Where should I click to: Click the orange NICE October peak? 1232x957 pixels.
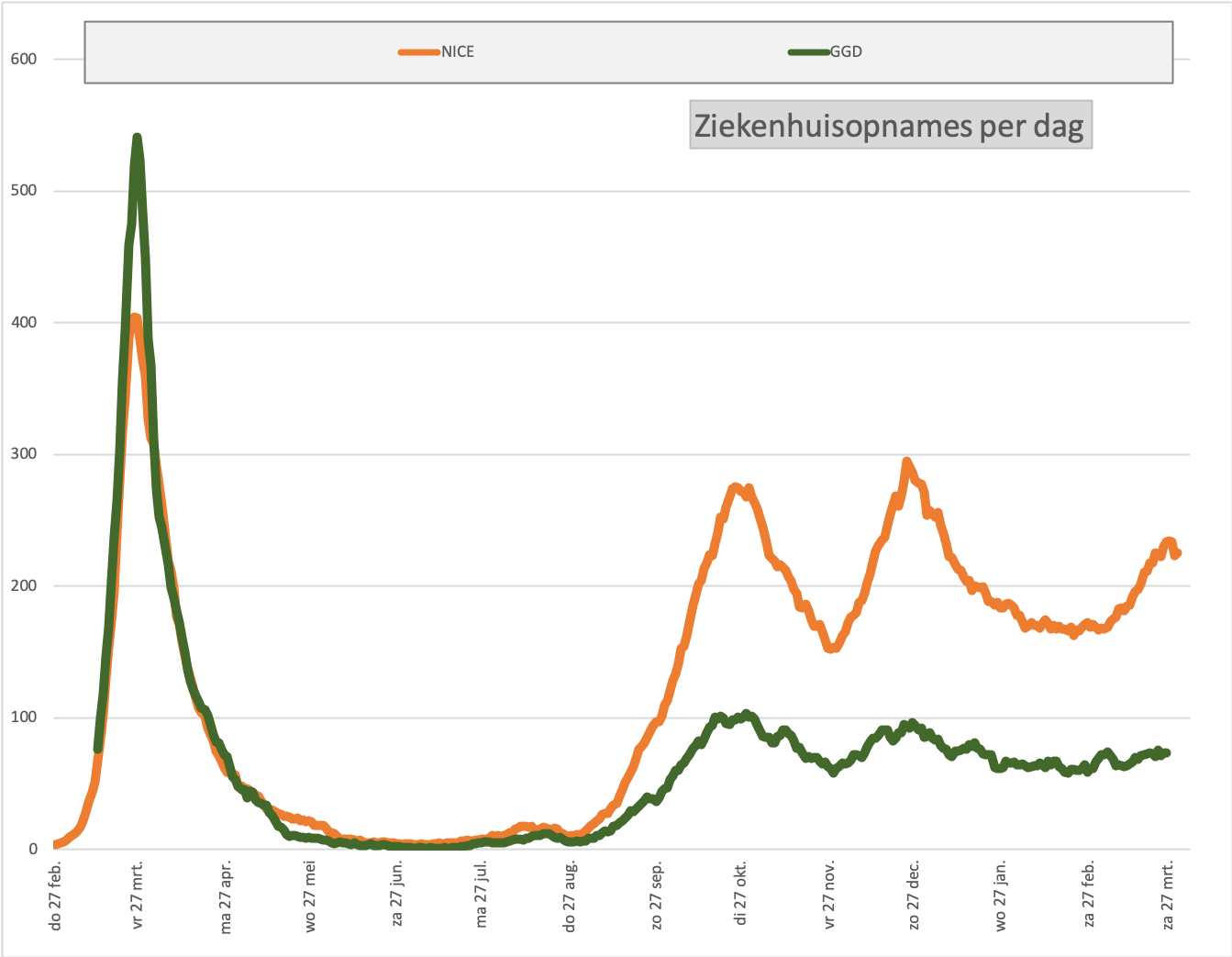736,487
